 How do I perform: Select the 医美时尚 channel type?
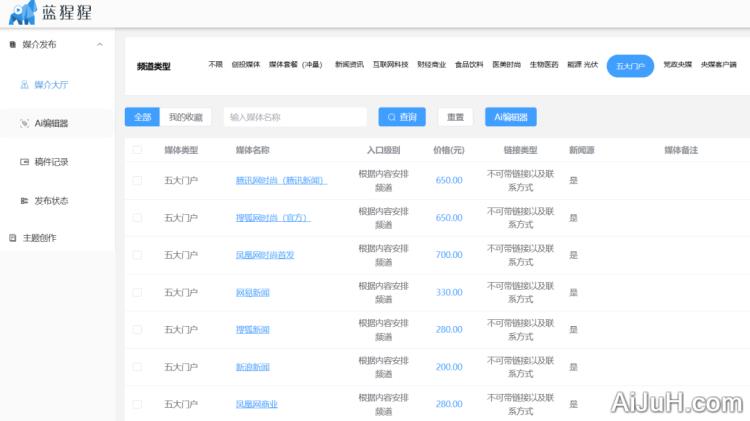[x=507, y=65]
